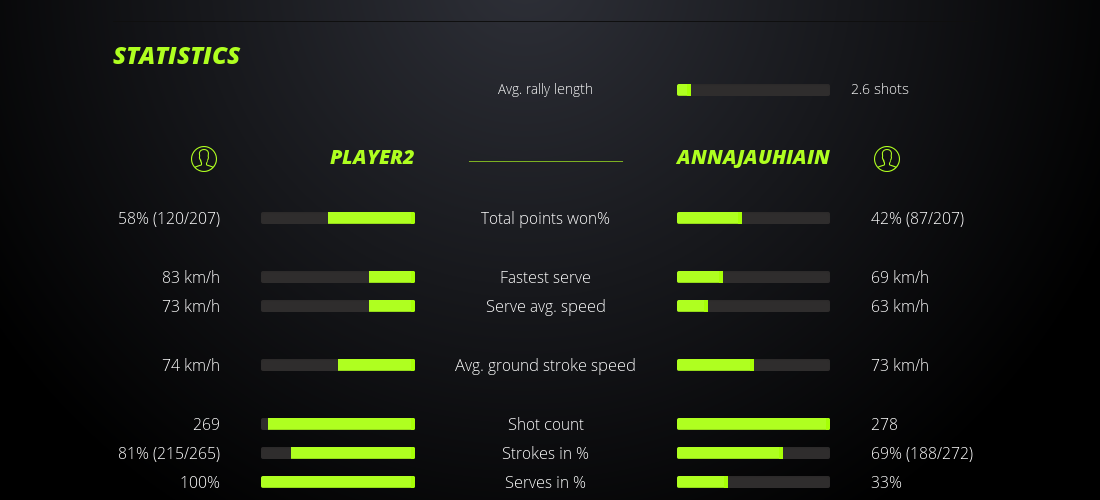The image size is (1100, 500).
Task: Click ANNAJAUHIAIN's Fastest serve bar
Action: [x=753, y=277]
